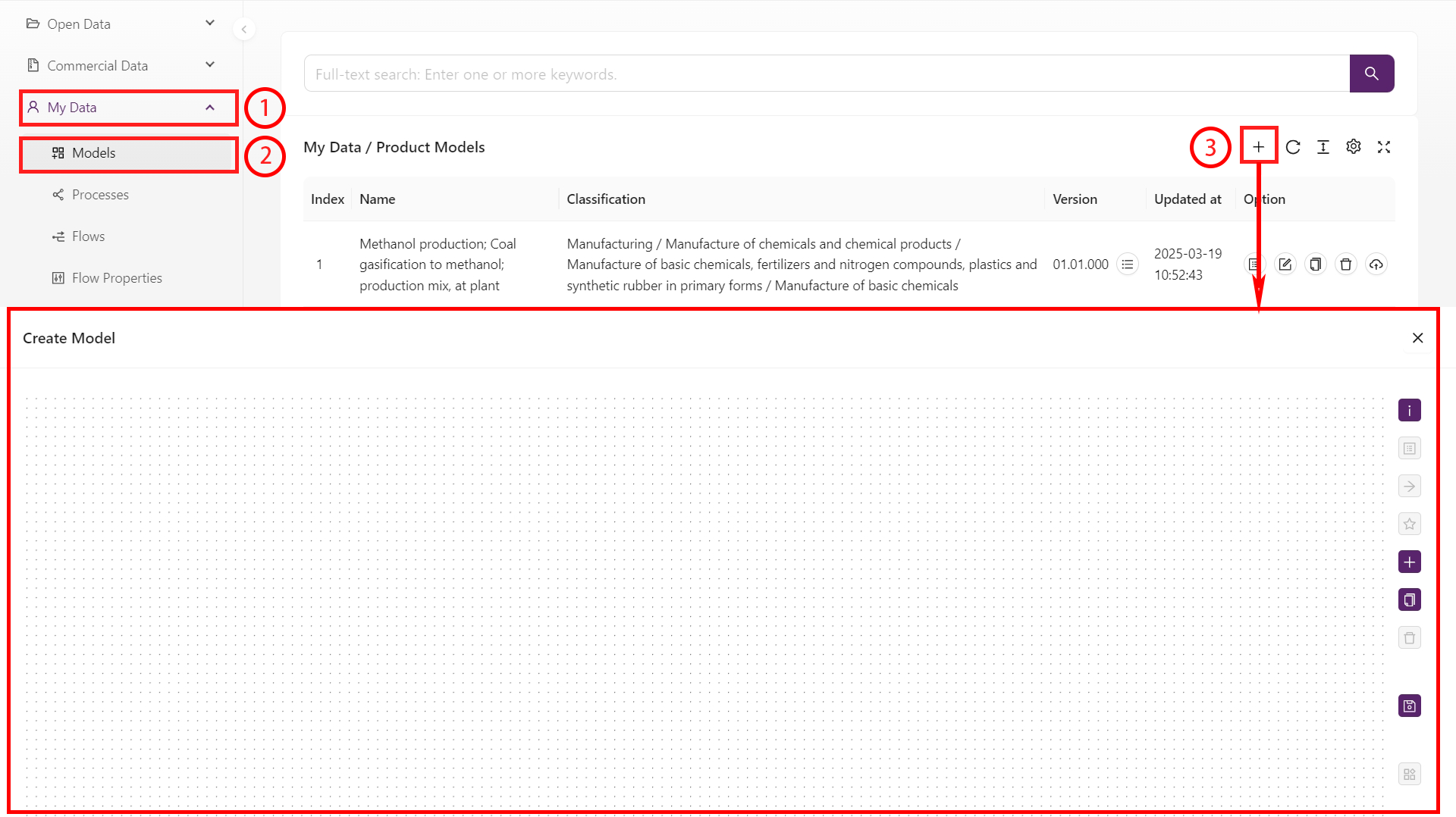This screenshot has height=817, width=1456.
Task: Collapse the sidebar with the arrow handle
Action: tap(244, 30)
